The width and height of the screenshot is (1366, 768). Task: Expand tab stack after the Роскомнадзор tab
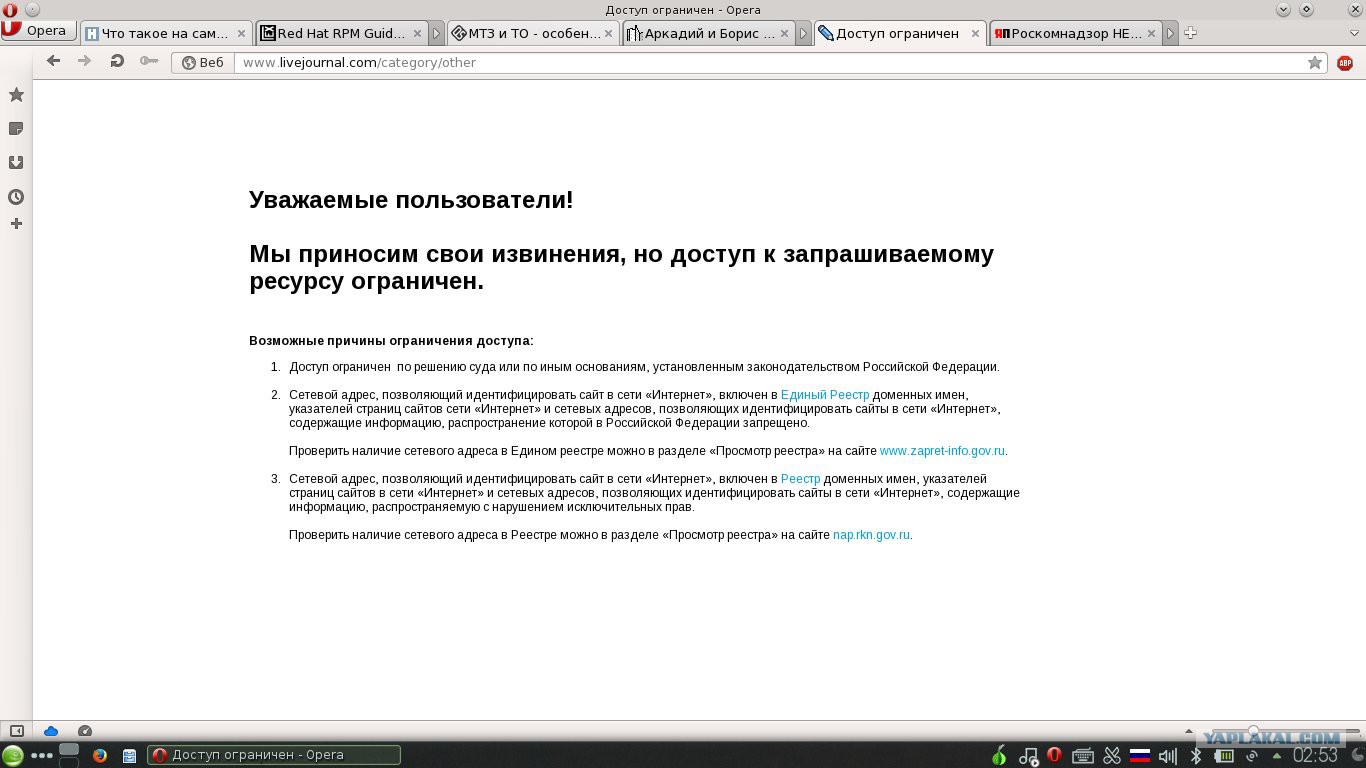pos(1171,33)
